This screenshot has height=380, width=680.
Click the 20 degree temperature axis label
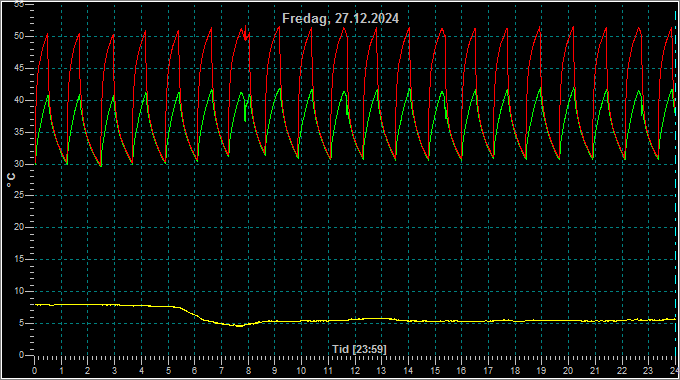click(19, 227)
